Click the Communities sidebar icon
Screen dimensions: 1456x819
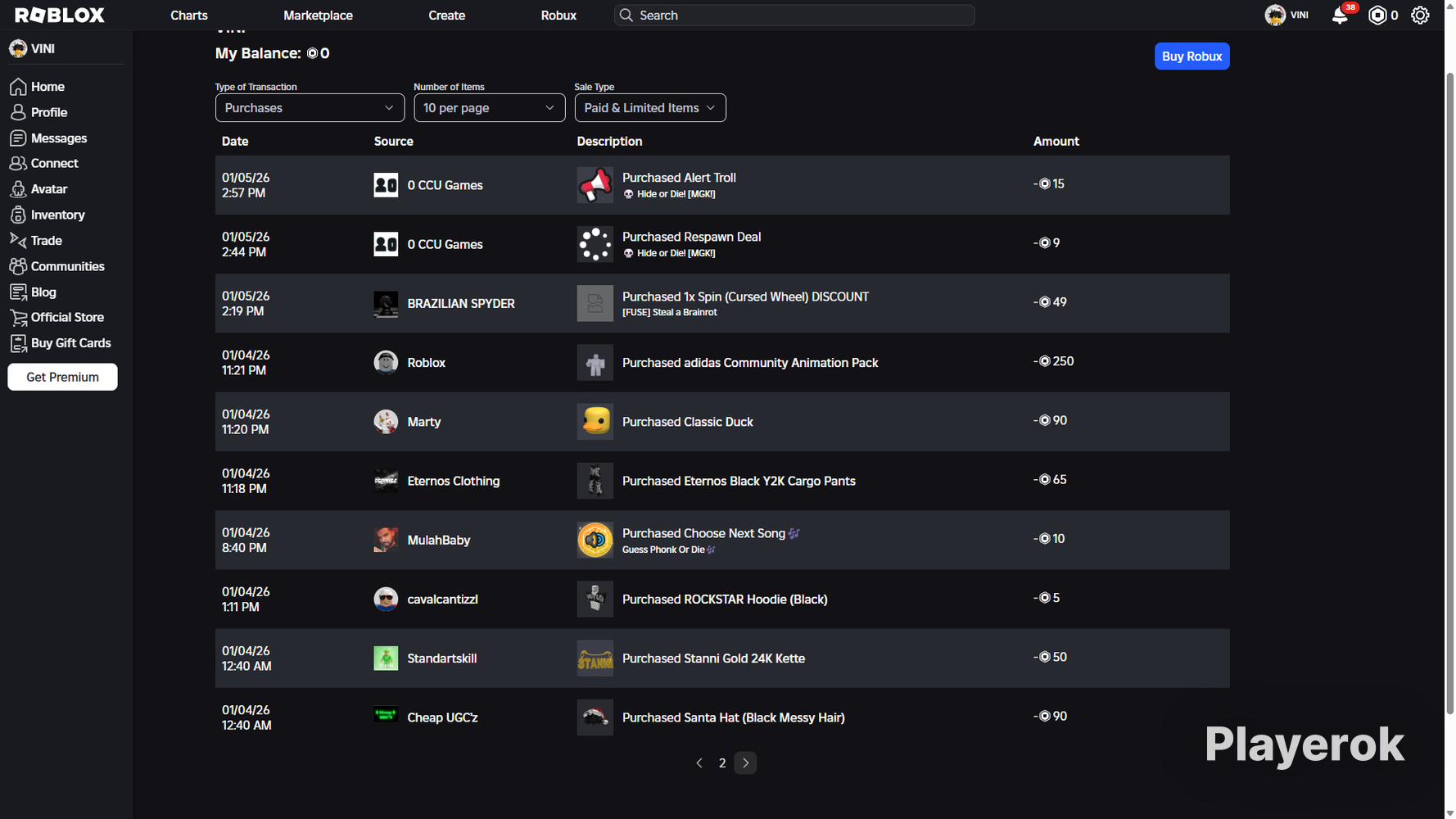[18, 266]
